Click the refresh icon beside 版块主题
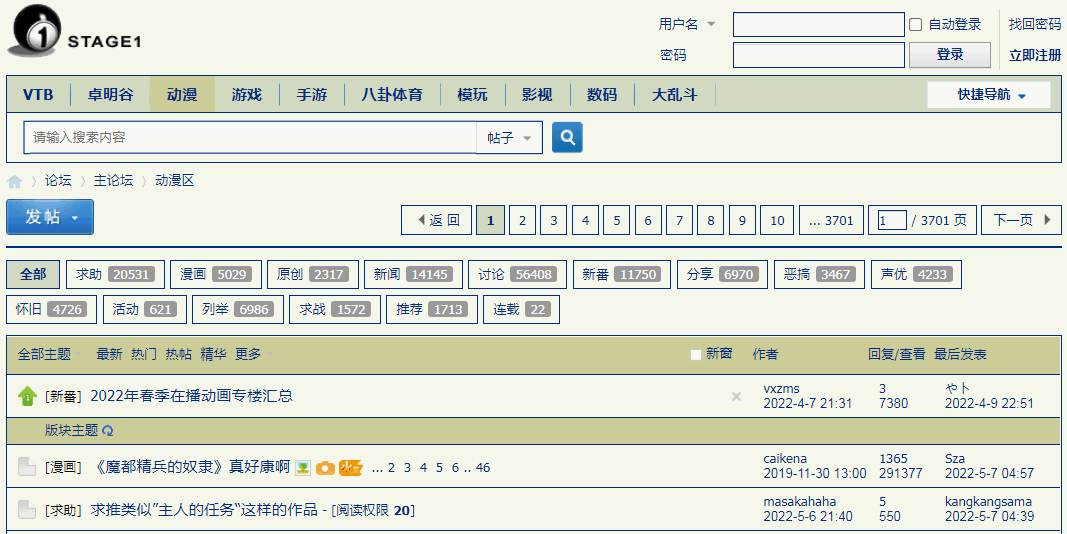Viewport: 1067px width, 534px height. [108, 431]
